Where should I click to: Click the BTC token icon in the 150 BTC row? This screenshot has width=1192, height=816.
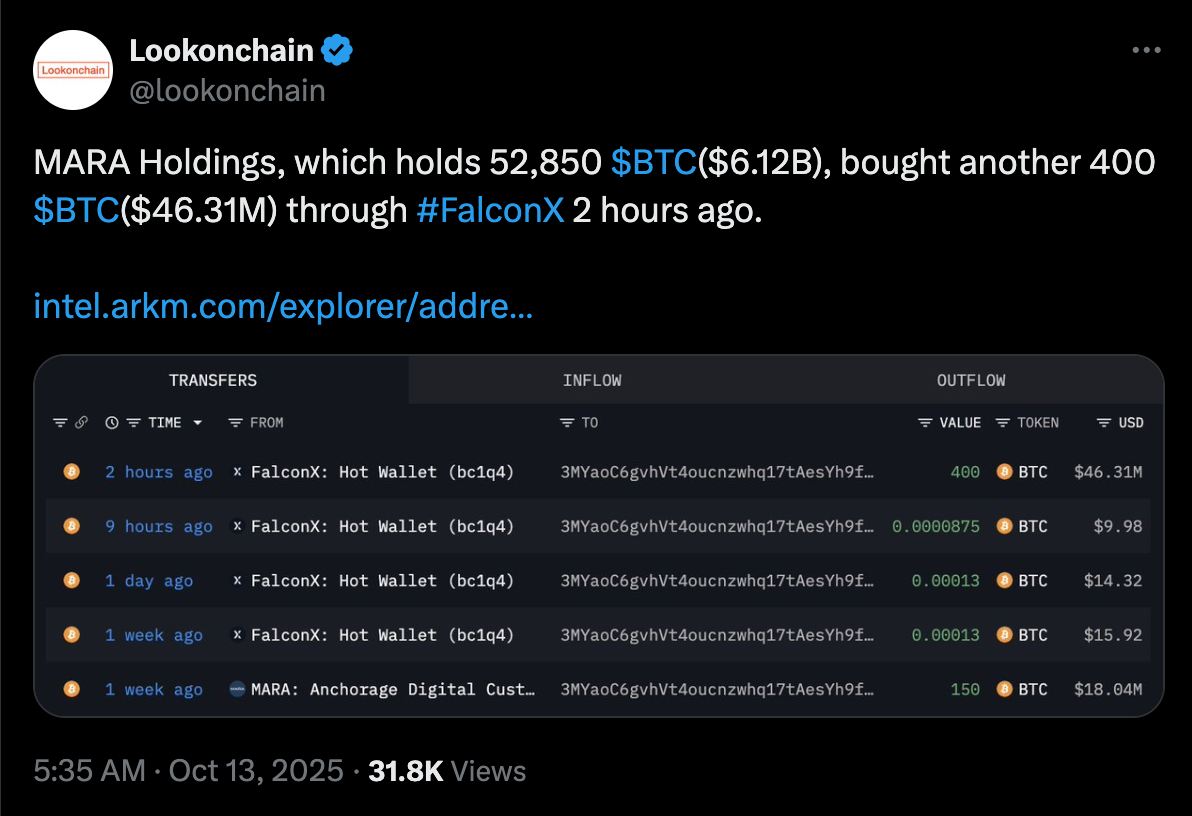click(1005, 689)
